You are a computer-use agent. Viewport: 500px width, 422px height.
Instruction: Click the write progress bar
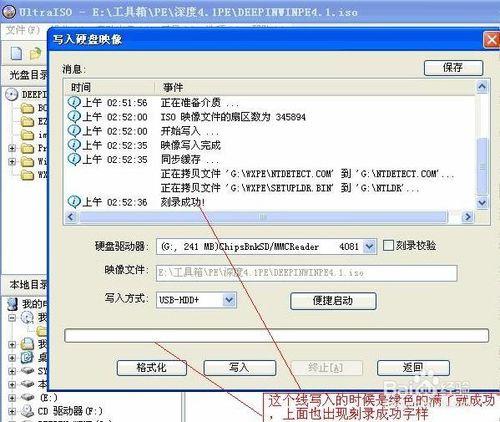tap(276, 335)
